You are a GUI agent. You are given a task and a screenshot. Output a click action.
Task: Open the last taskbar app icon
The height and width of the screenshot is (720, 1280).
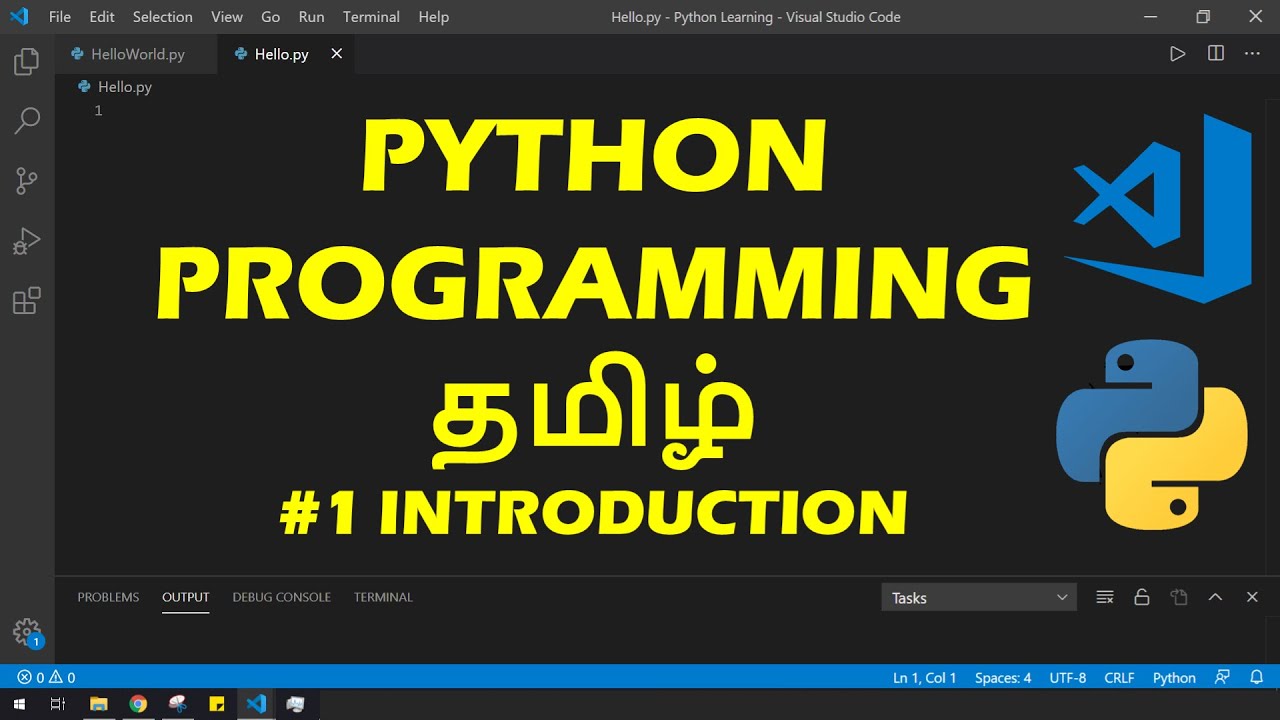coord(296,704)
